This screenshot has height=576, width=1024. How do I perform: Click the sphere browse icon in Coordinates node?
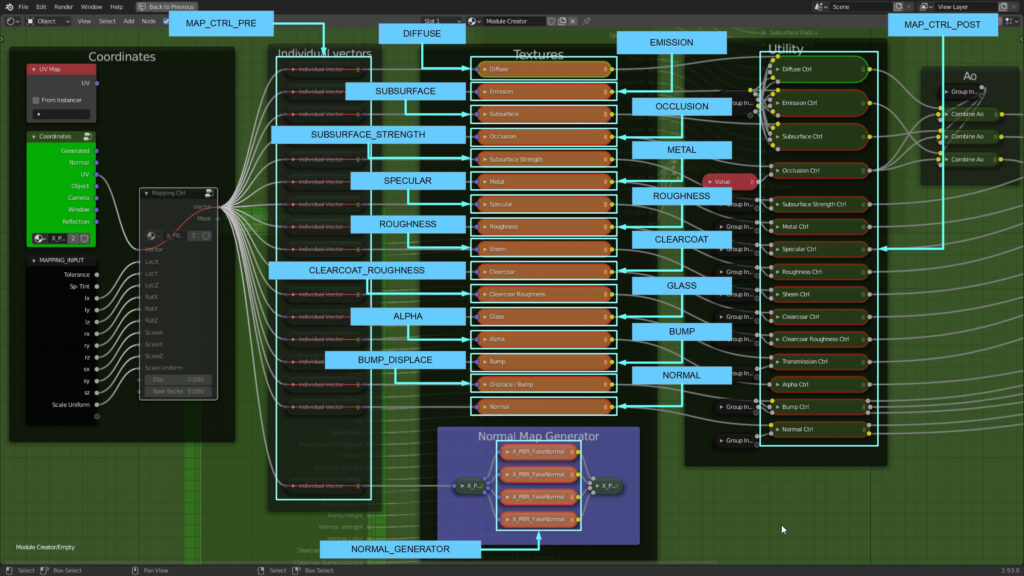tap(39, 238)
